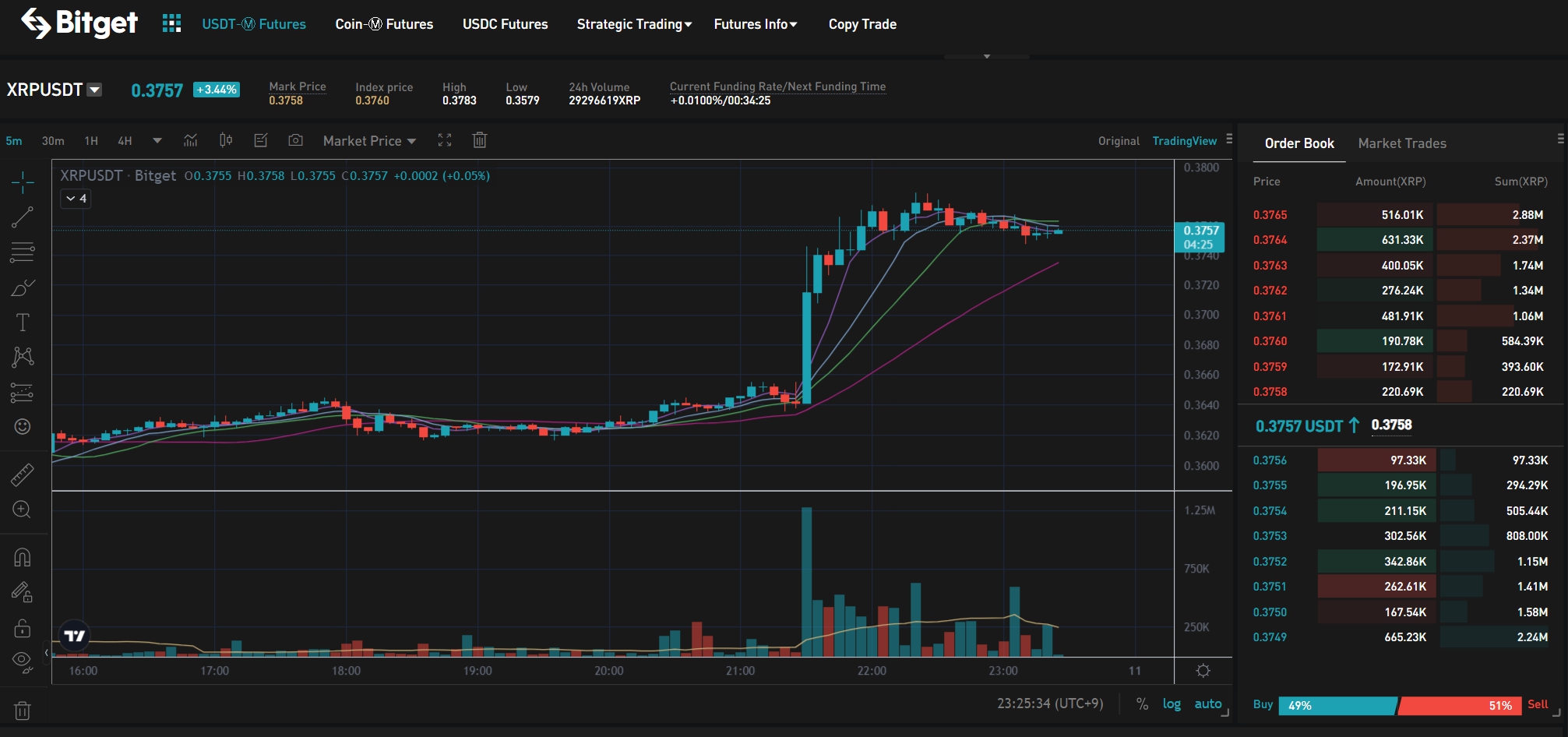The width and height of the screenshot is (1568, 737).
Task: Select the 30m timeframe
Action: click(53, 141)
